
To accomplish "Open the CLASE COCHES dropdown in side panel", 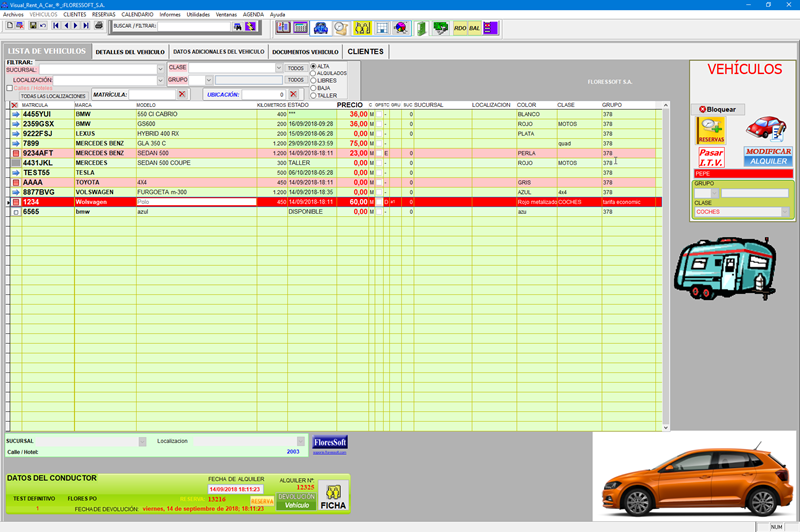I will (785, 212).
